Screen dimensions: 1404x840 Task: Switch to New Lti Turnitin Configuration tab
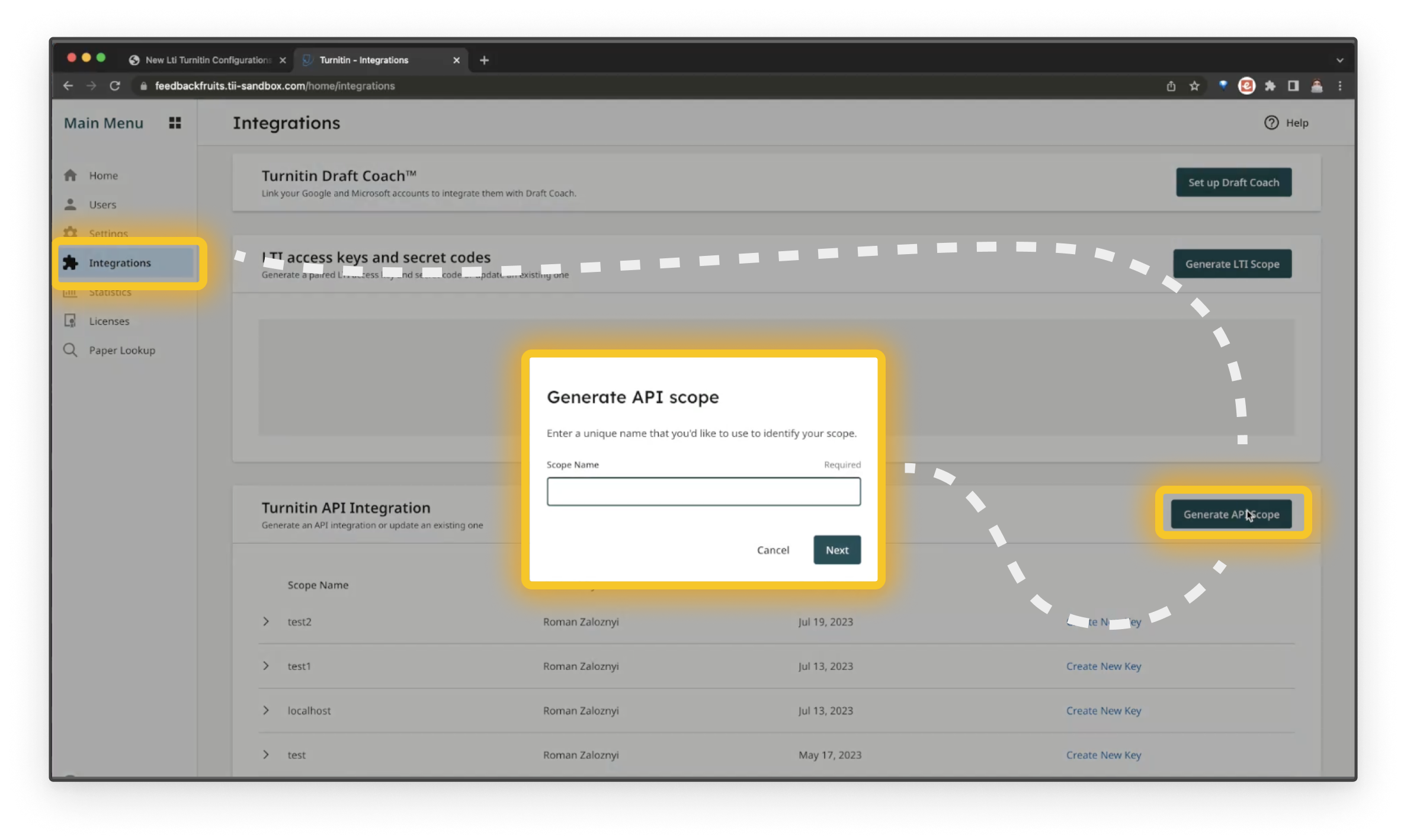pyautogui.click(x=207, y=60)
